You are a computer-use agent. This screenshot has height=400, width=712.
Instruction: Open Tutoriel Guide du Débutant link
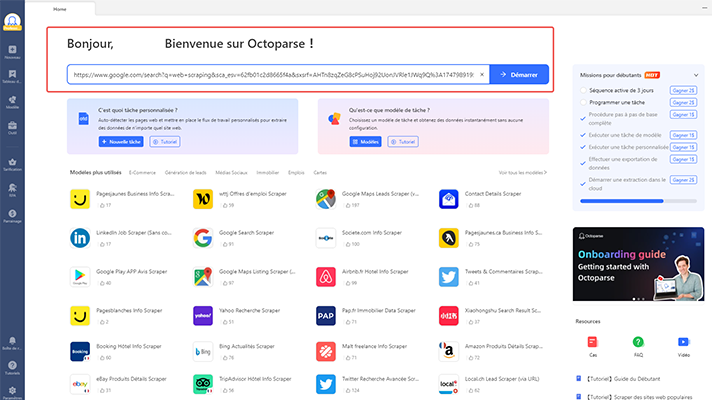[623, 379]
